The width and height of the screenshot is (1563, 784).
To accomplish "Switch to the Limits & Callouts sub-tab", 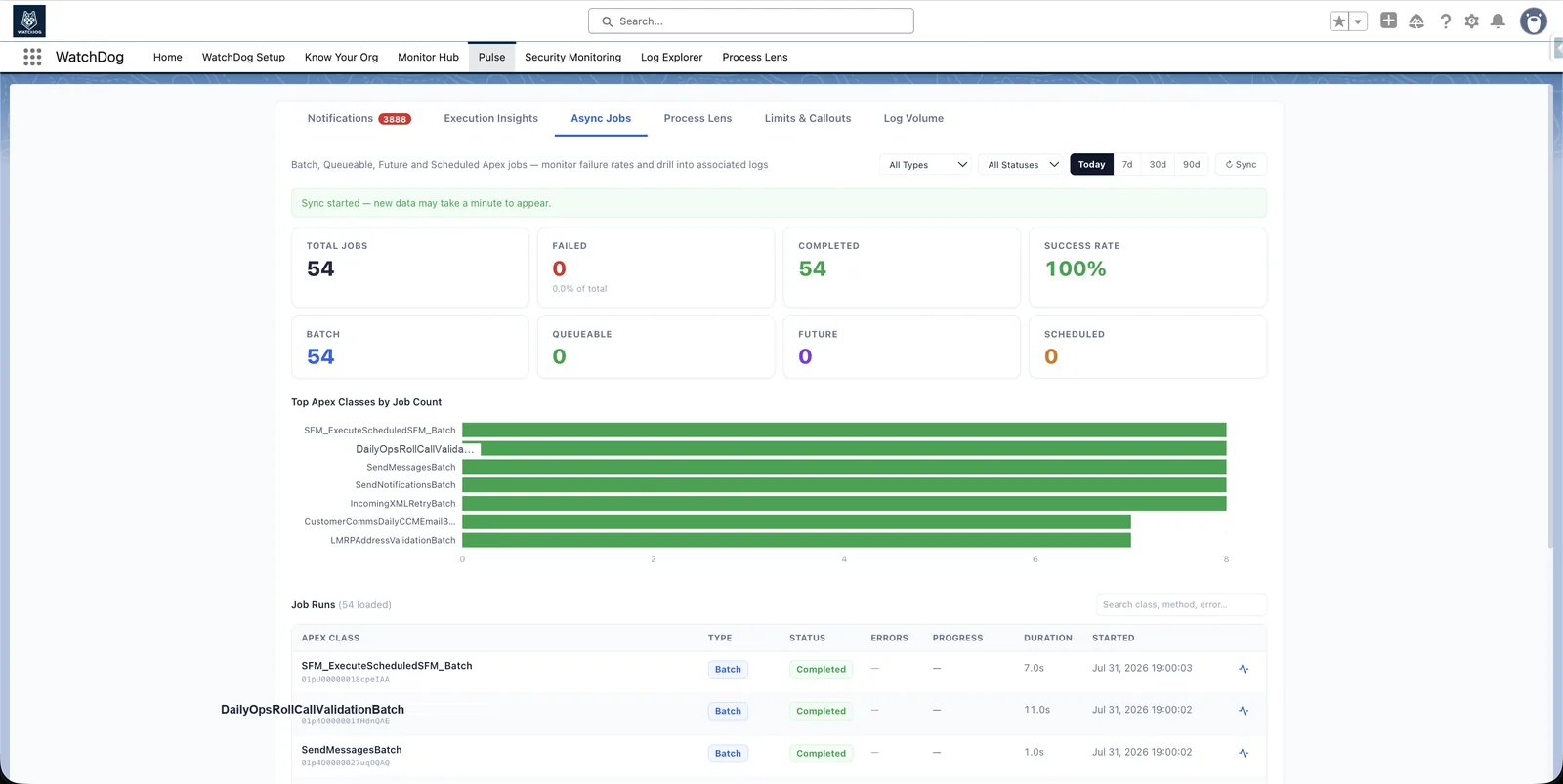I will coord(808,118).
